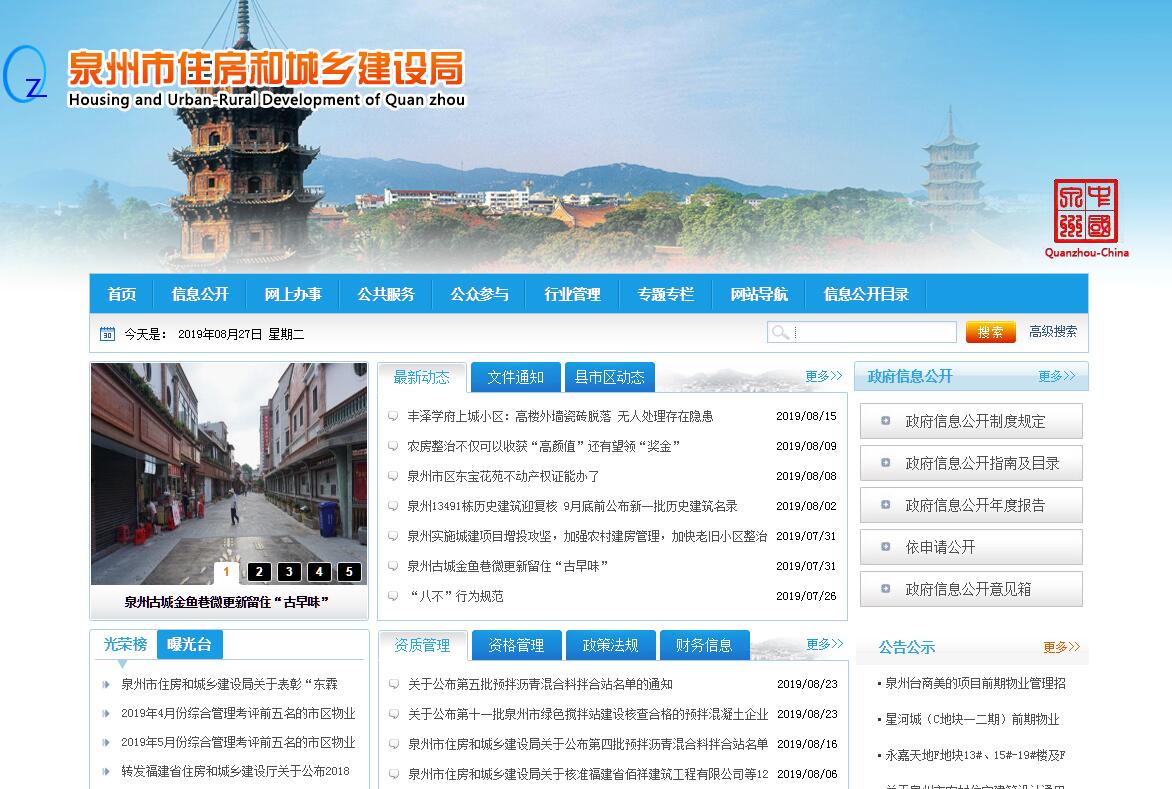The height and width of the screenshot is (789, 1172).
Task: Open the 泉州古城金鱼巷 slideshow photo
Action: click(229, 470)
